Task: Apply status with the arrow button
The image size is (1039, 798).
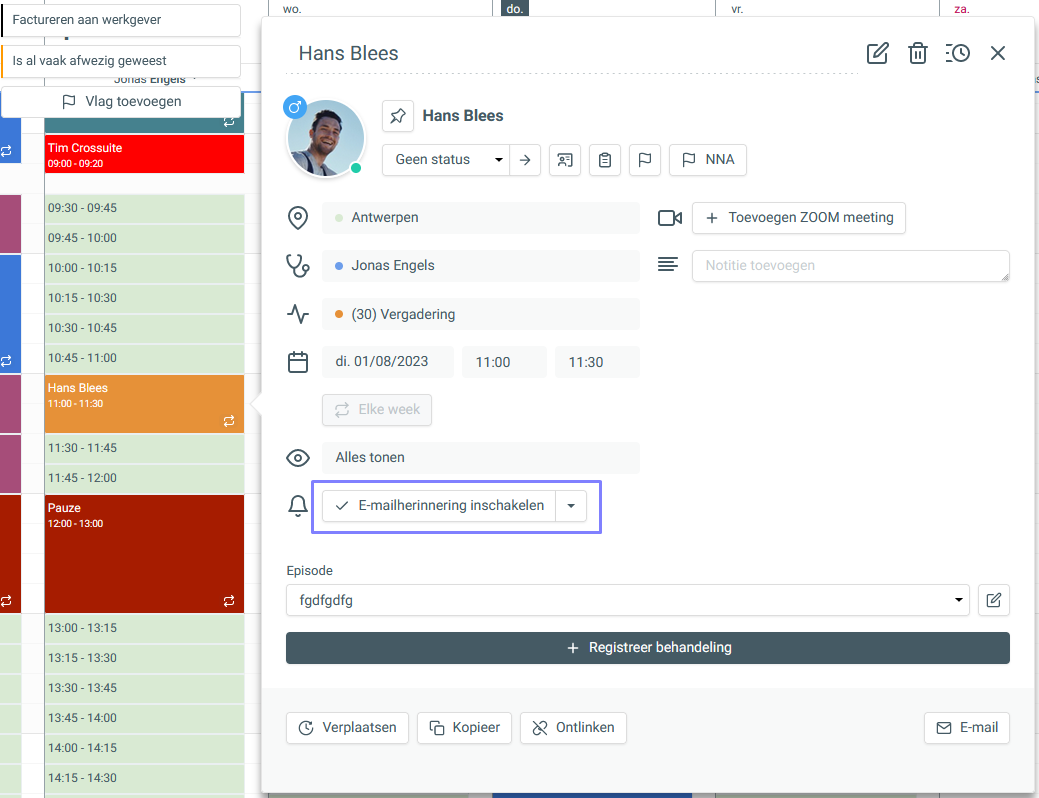Action: click(525, 160)
